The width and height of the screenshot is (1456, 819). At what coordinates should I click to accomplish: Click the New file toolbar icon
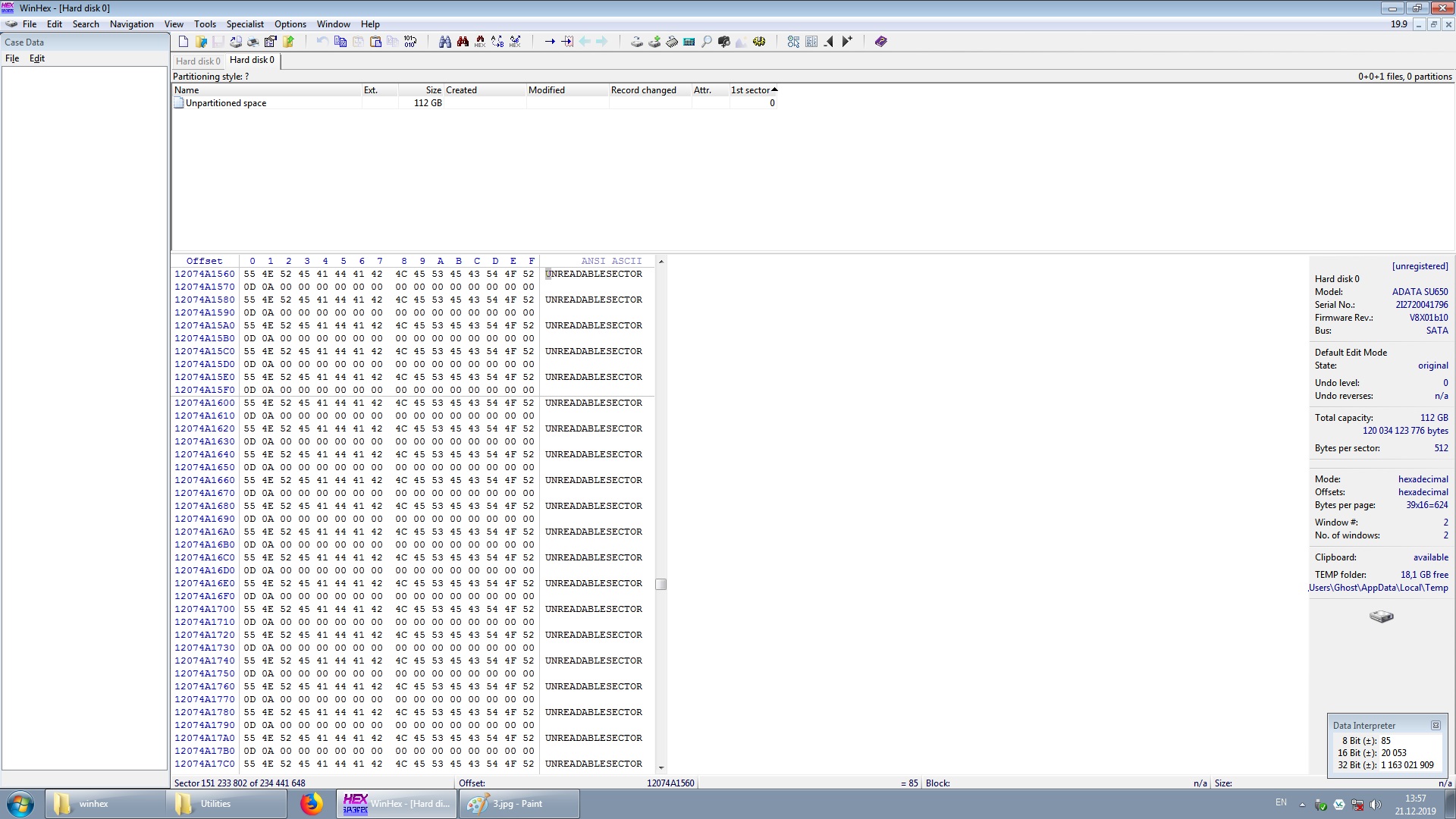184,42
